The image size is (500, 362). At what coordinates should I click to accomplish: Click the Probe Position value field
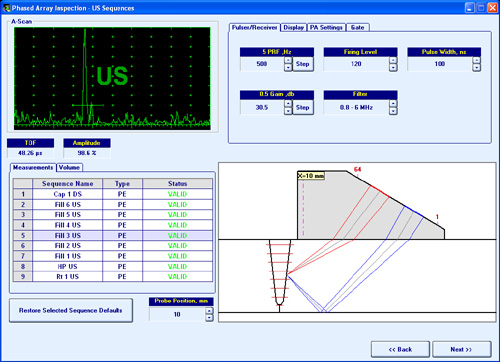click(x=177, y=314)
